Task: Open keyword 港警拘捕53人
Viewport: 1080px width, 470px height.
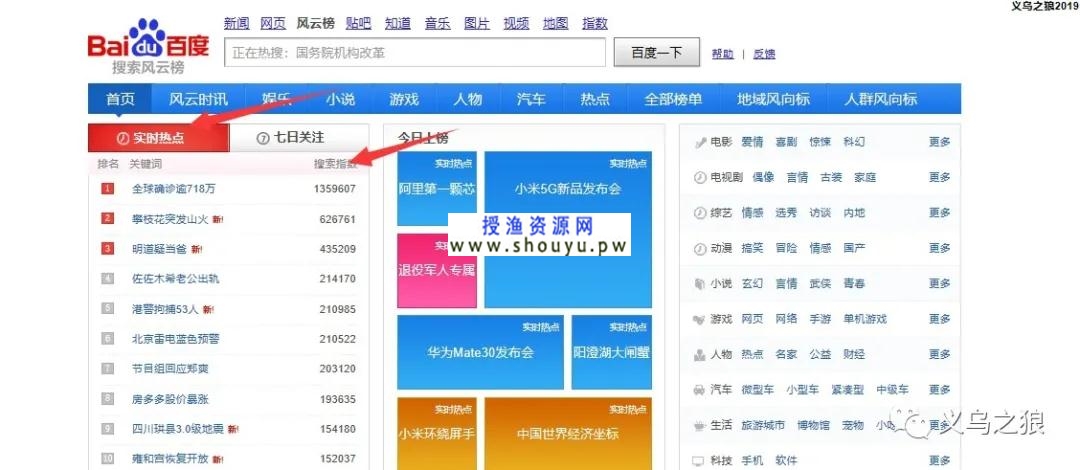Action: pyautogui.click(x=165, y=309)
